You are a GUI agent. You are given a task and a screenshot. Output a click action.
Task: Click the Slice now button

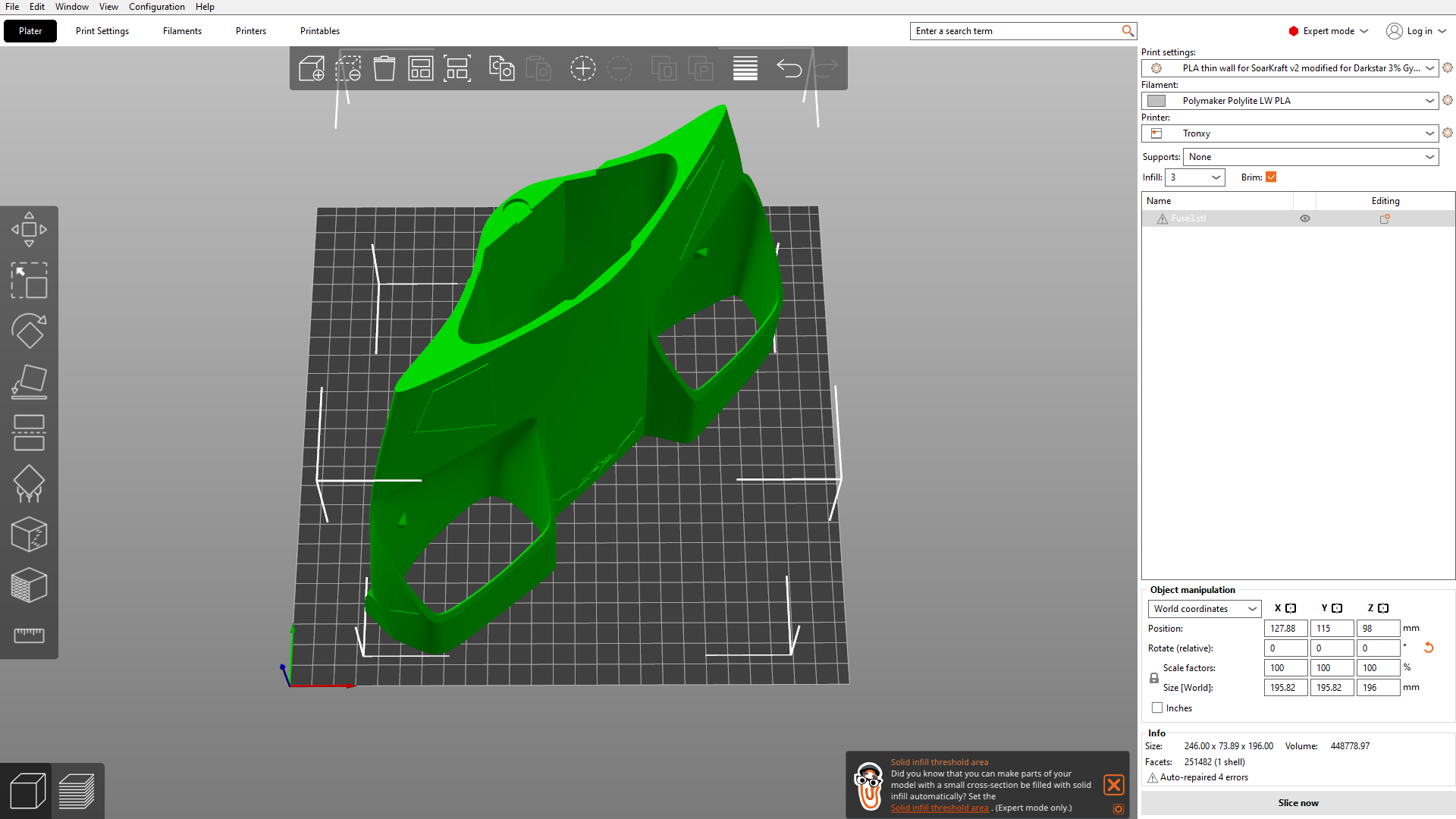tap(1298, 803)
